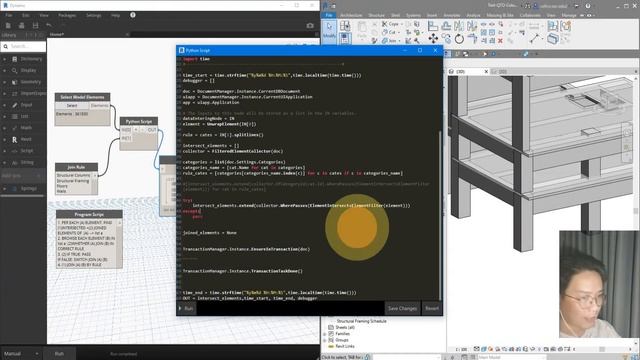Click the Offset tool in Revit ribbon
The height and width of the screenshot is (360, 640).
click(x=446, y=26)
